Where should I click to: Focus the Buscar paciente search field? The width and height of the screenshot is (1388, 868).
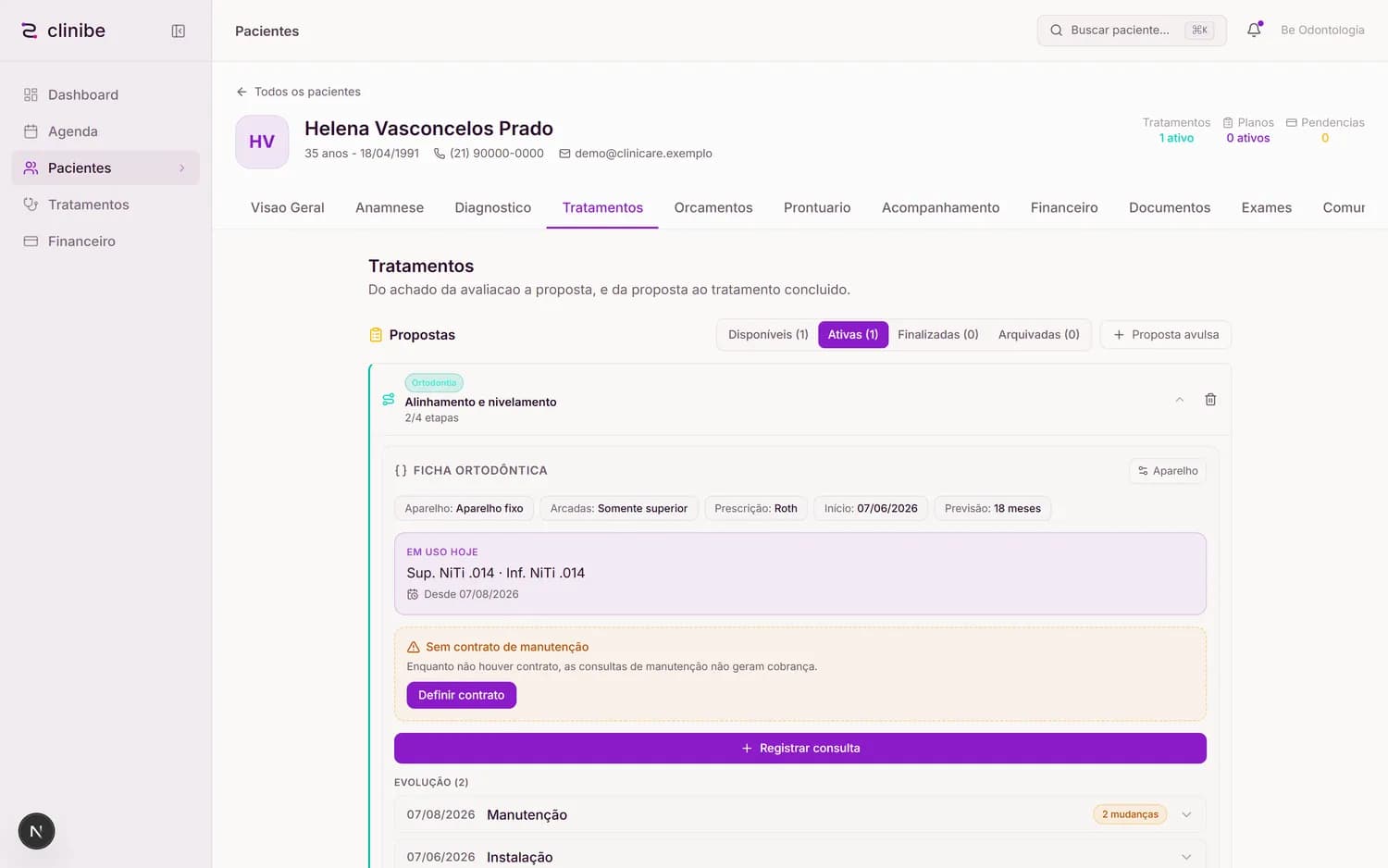pyautogui.click(x=1132, y=31)
